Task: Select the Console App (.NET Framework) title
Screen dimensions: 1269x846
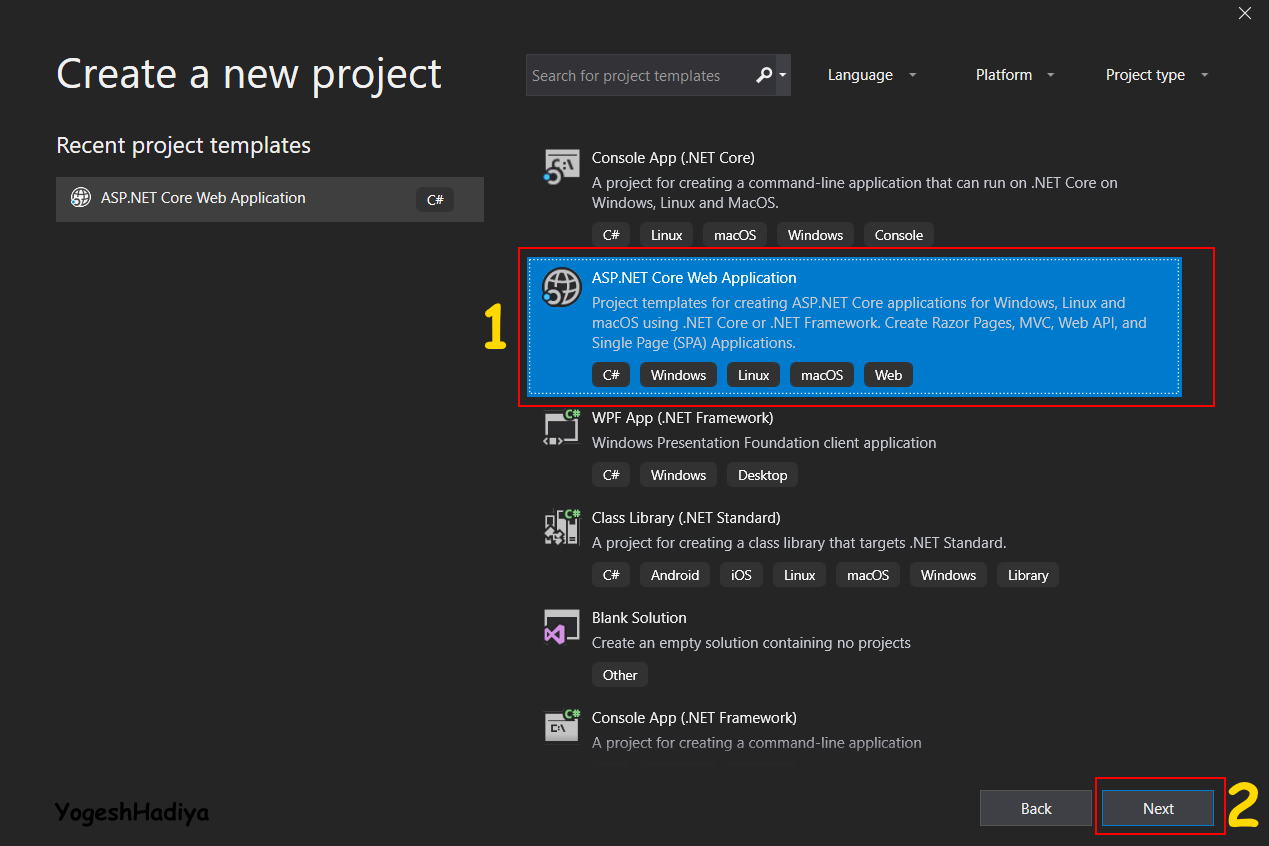Action: coord(694,718)
